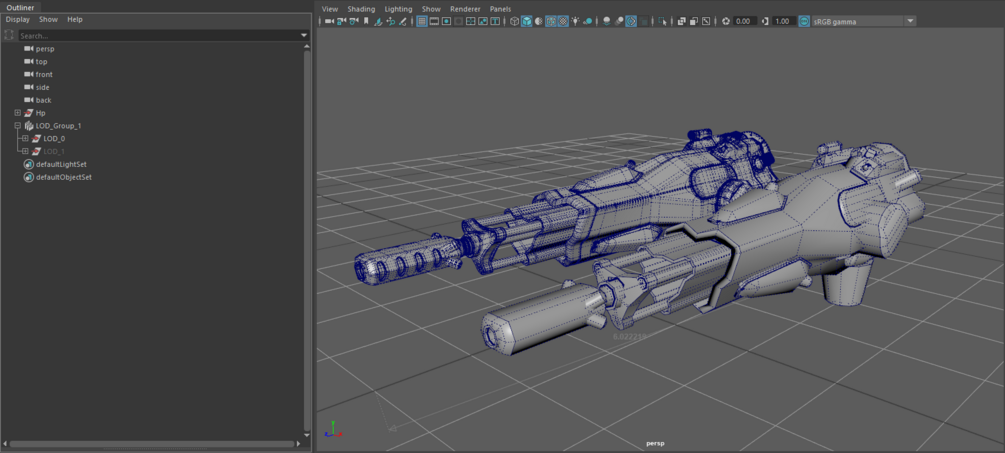Click the Motion Blur icon
The height and width of the screenshot is (453, 1005).
(x=619, y=21)
